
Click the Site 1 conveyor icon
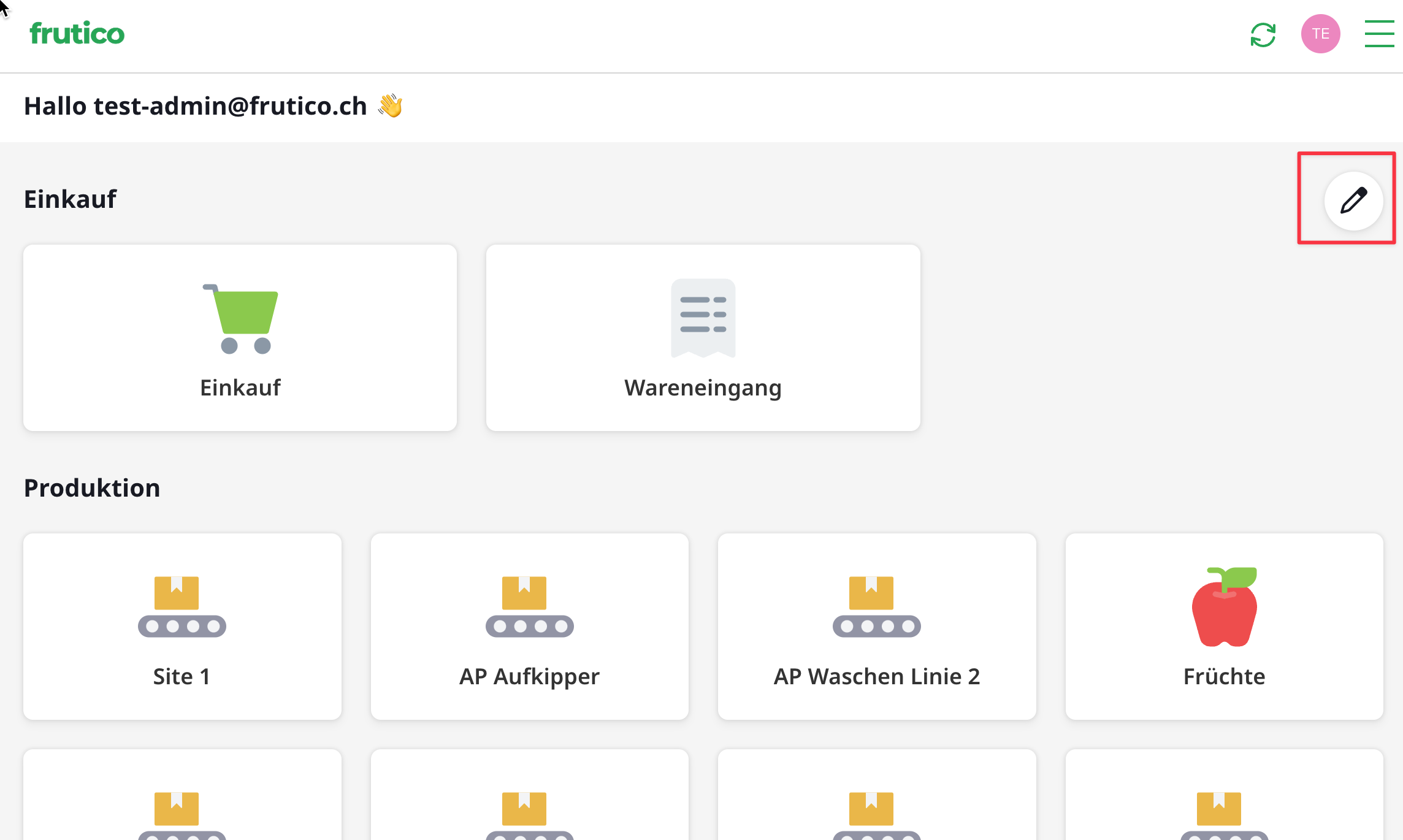(182, 607)
